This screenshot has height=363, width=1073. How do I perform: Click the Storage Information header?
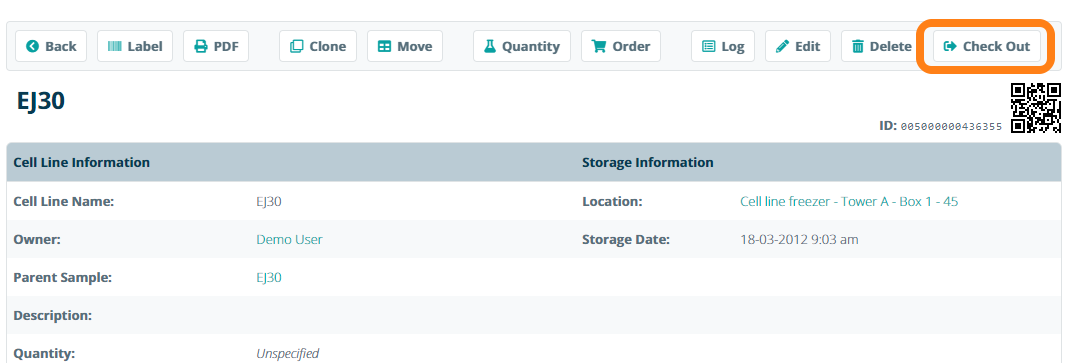tap(647, 163)
